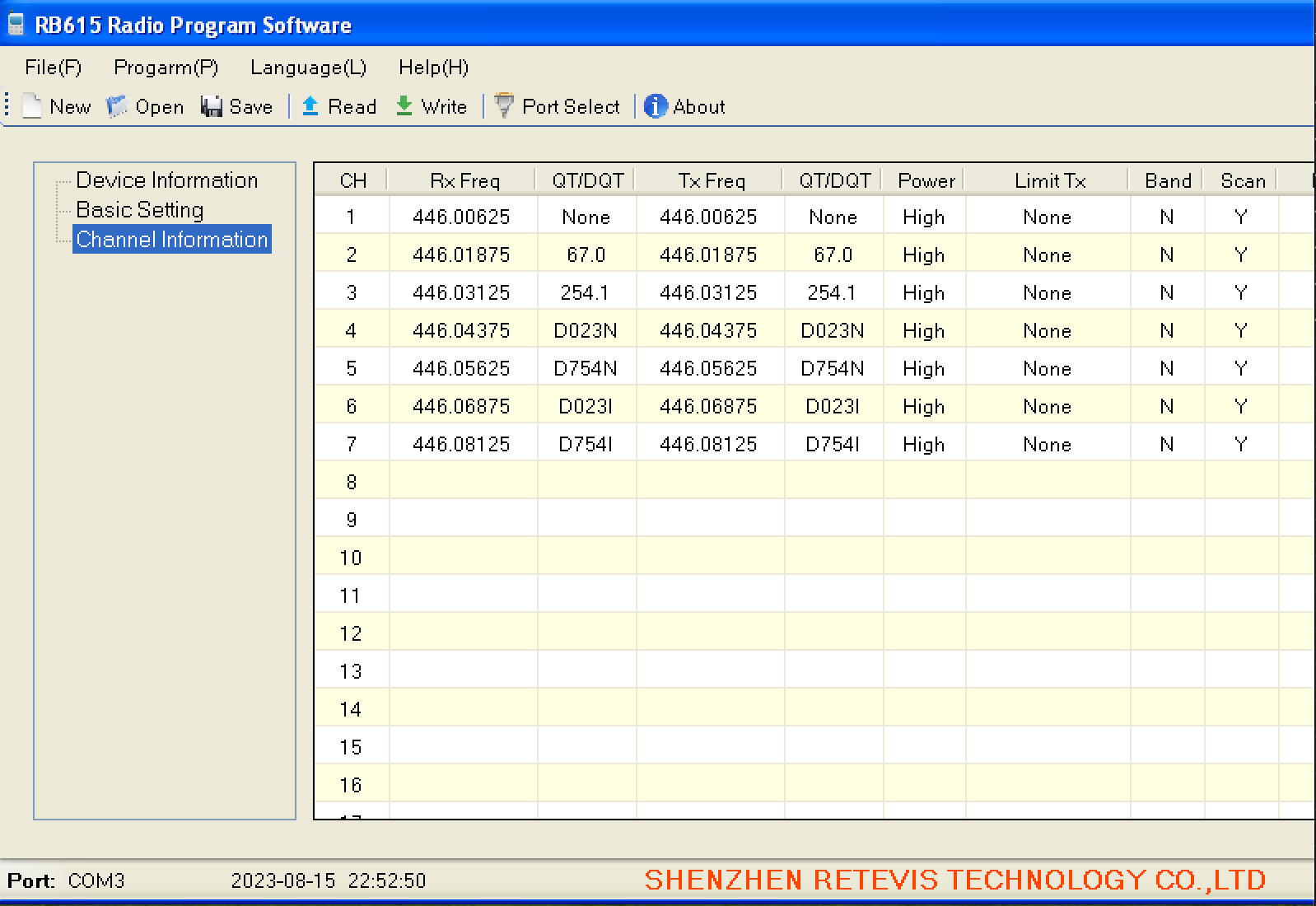Click Scan Y cell in channel 7
The height and width of the screenshot is (906, 1316).
(x=1241, y=444)
